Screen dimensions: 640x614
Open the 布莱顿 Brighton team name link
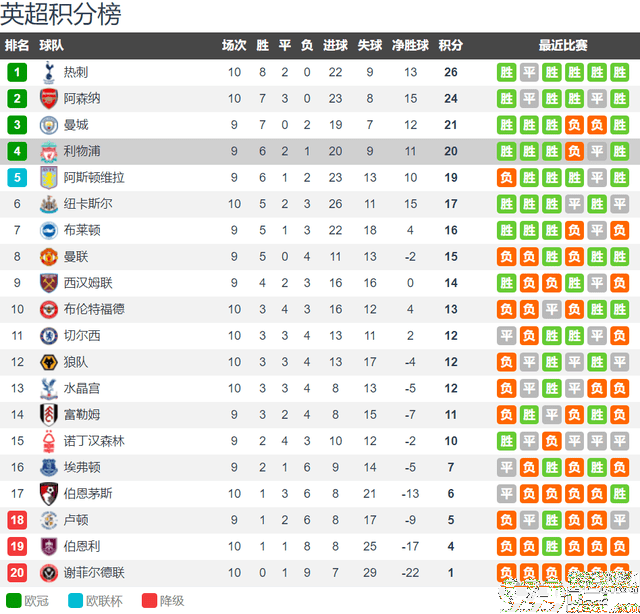(x=82, y=230)
